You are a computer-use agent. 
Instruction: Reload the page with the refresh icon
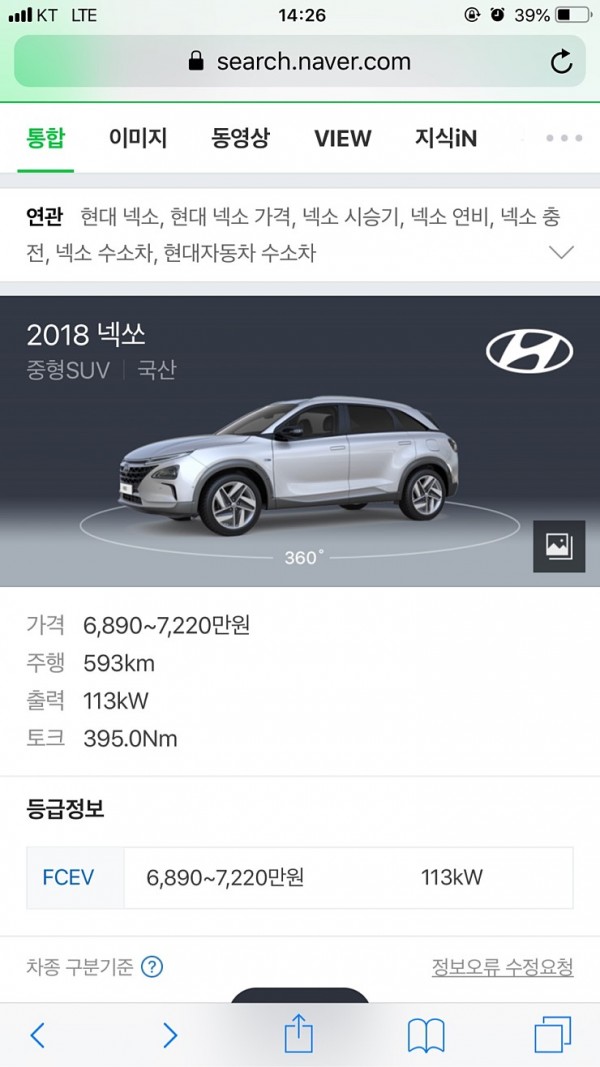point(561,62)
